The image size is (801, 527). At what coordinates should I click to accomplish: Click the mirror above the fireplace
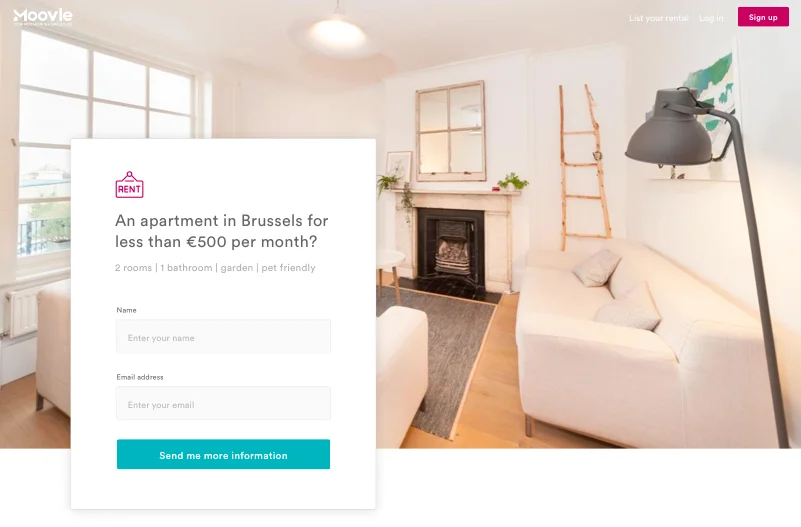point(451,131)
